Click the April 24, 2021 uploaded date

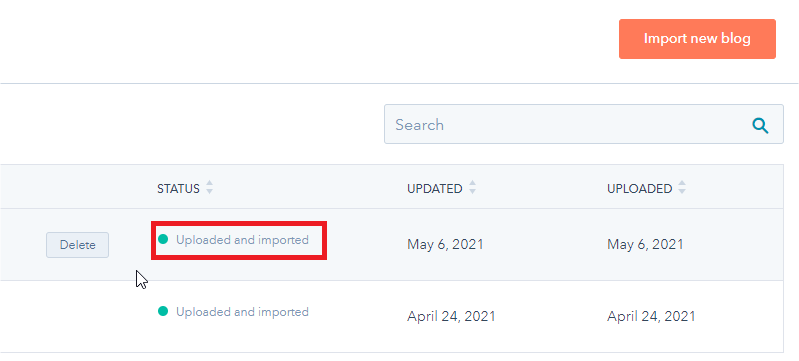point(651,317)
